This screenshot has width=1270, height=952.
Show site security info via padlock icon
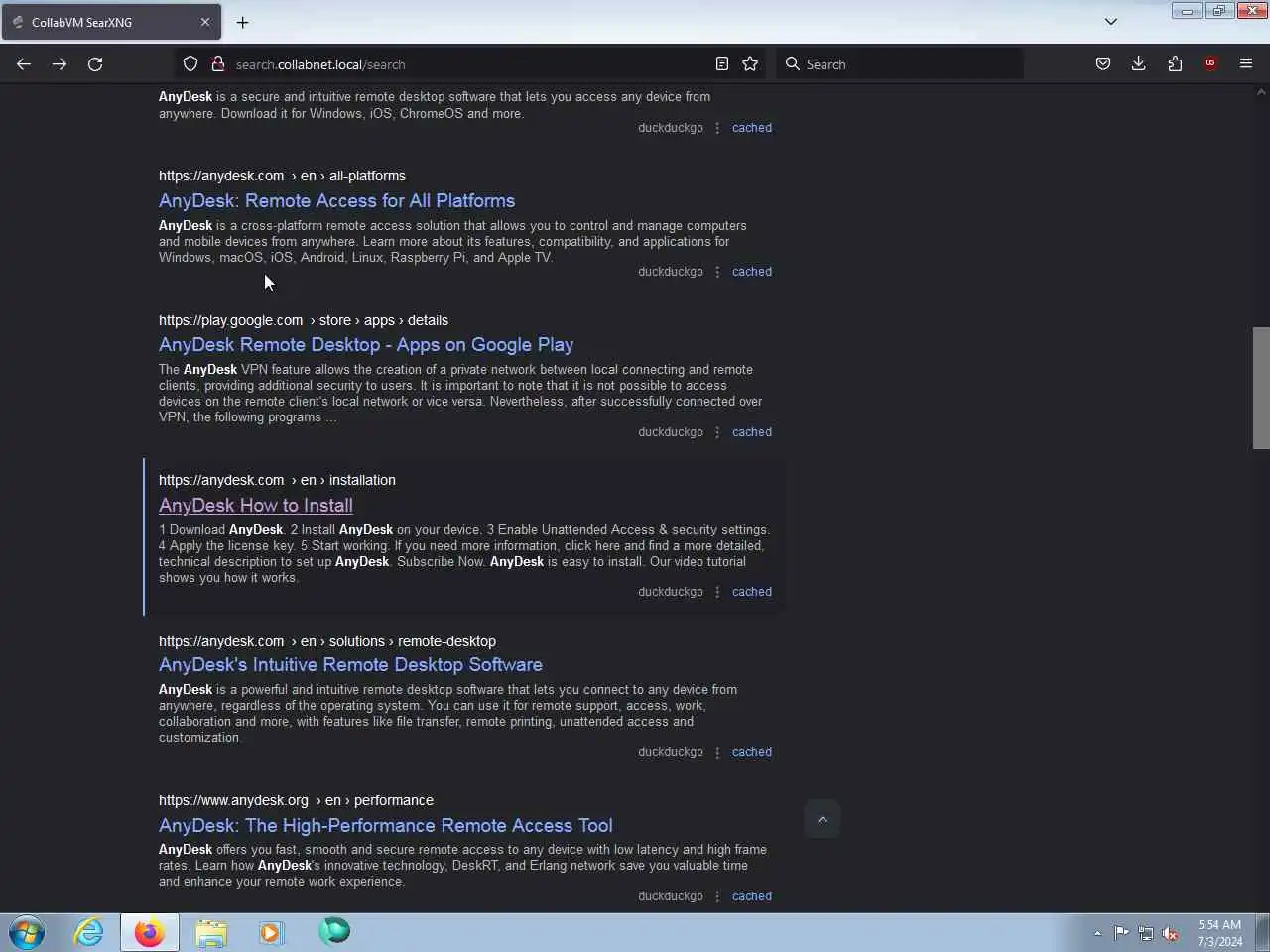click(x=217, y=64)
